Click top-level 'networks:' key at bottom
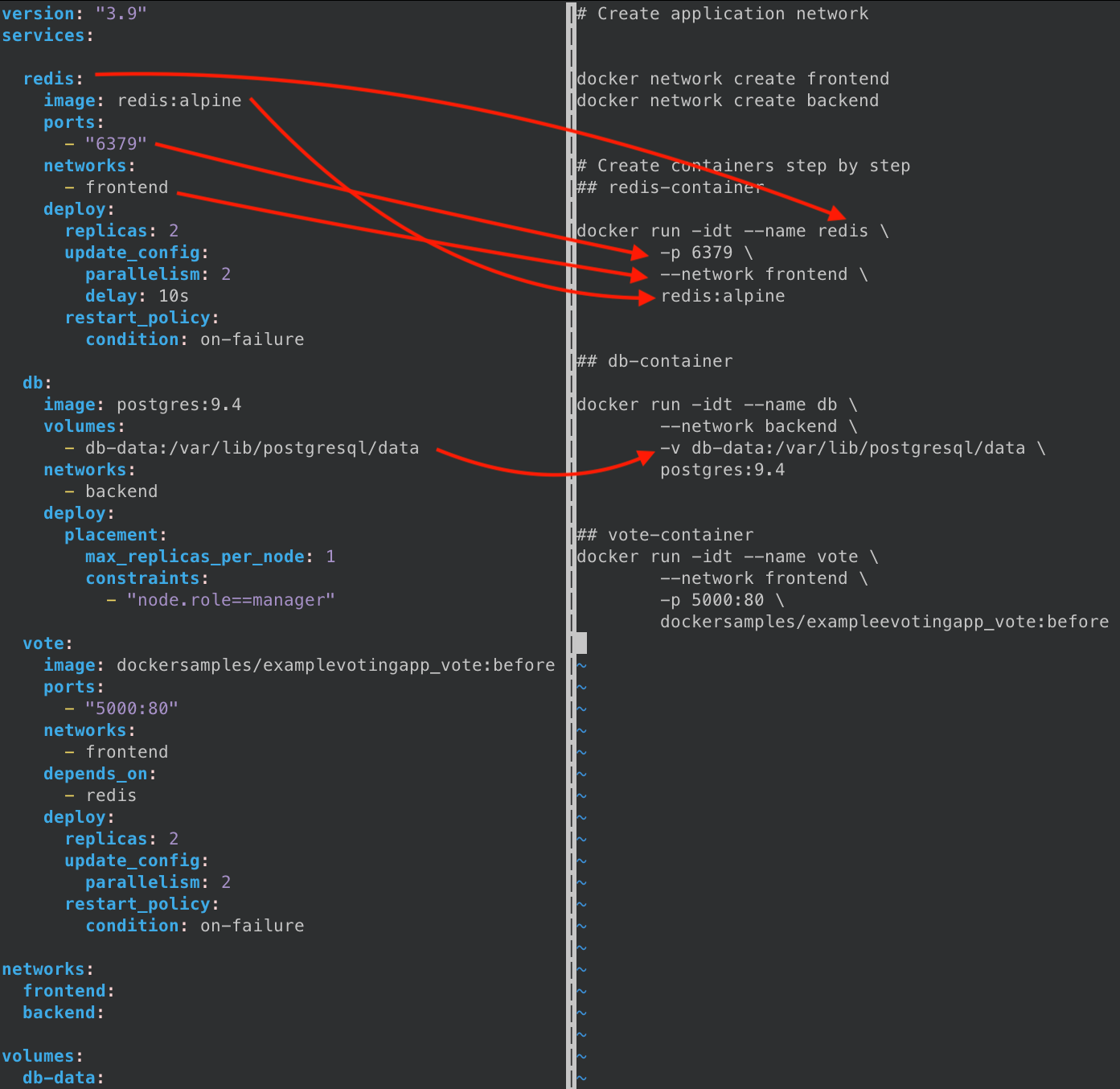This screenshot has width=1120, height=1089. 47,969
